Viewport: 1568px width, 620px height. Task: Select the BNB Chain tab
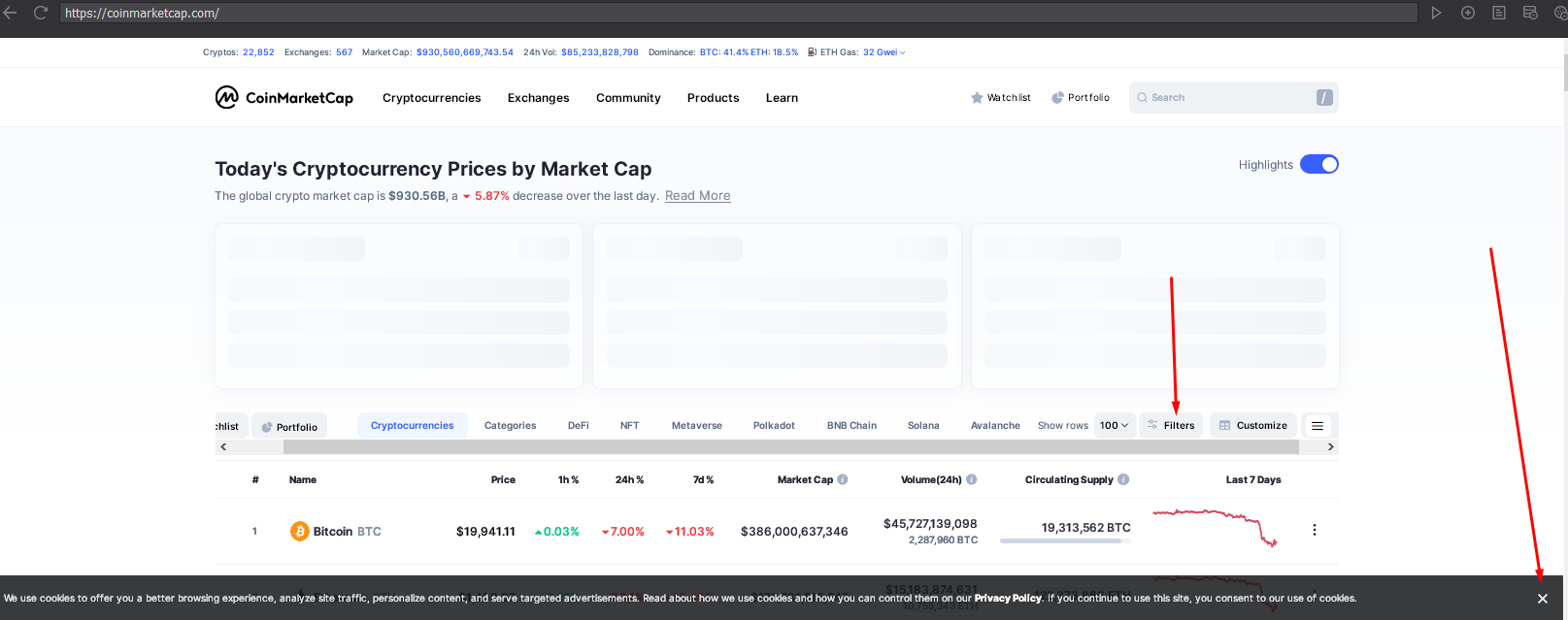(851, 426)
